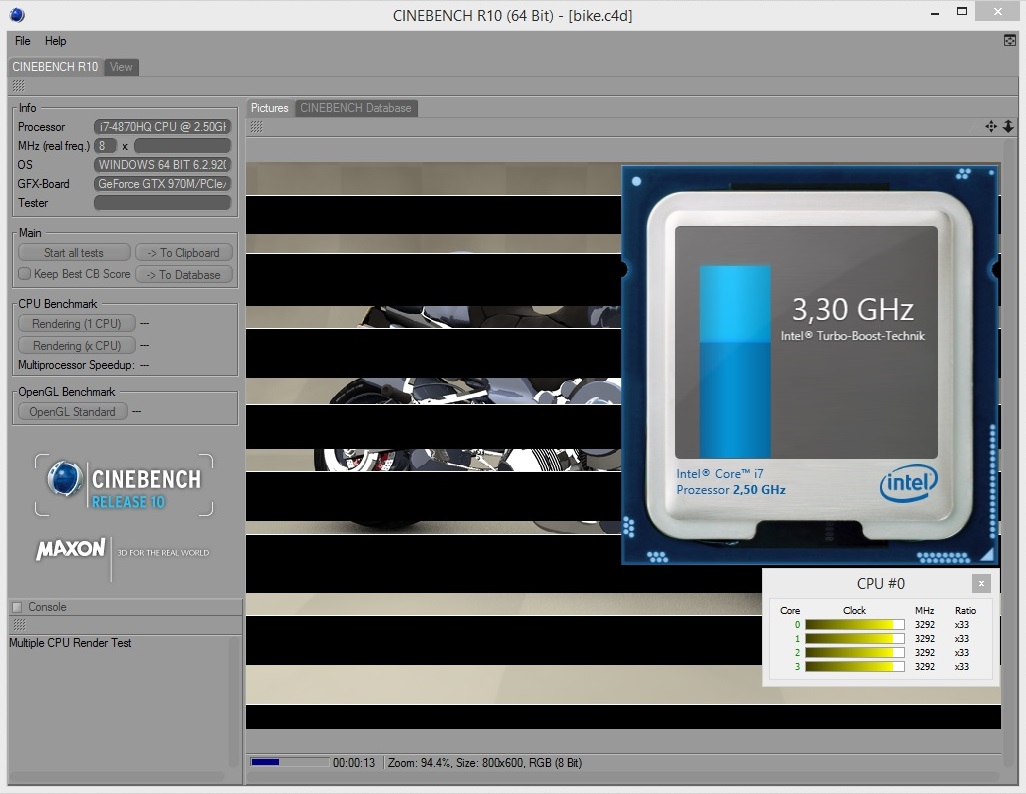Click the GFX-Board info field
1026x794 pixels.
coord(162,184)
